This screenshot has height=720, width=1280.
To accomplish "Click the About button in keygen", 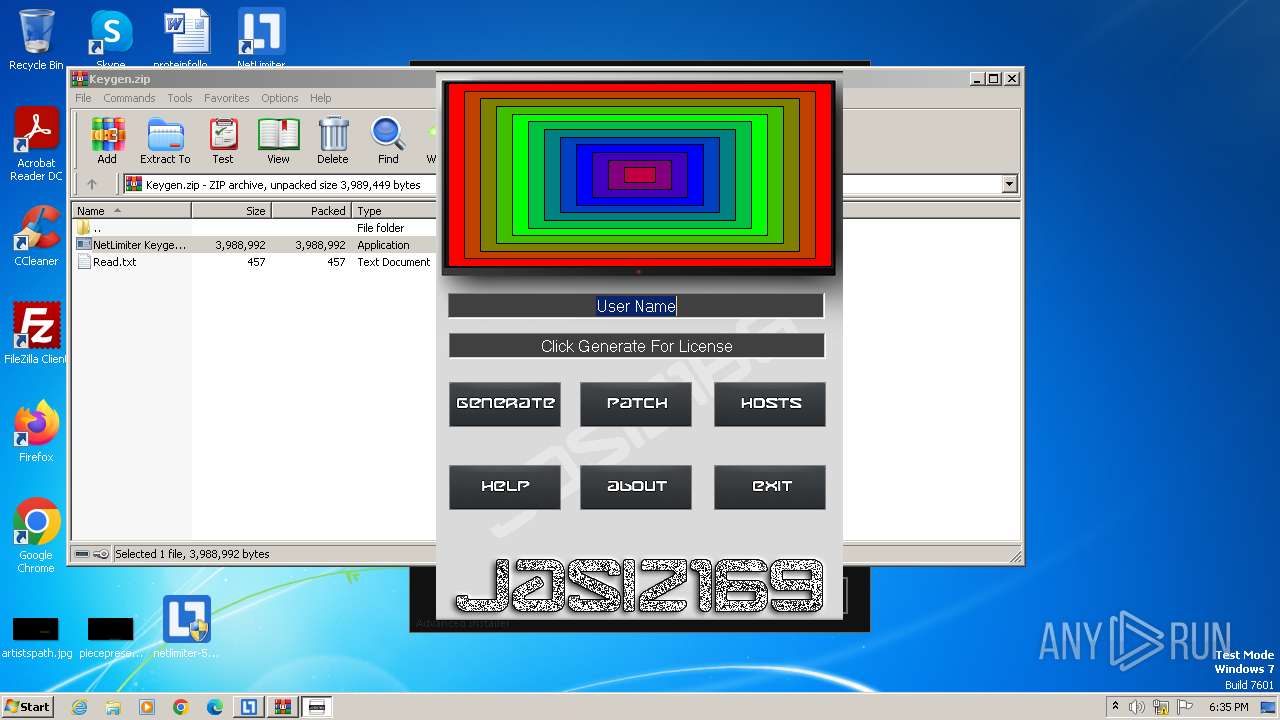I will point(636,487).
